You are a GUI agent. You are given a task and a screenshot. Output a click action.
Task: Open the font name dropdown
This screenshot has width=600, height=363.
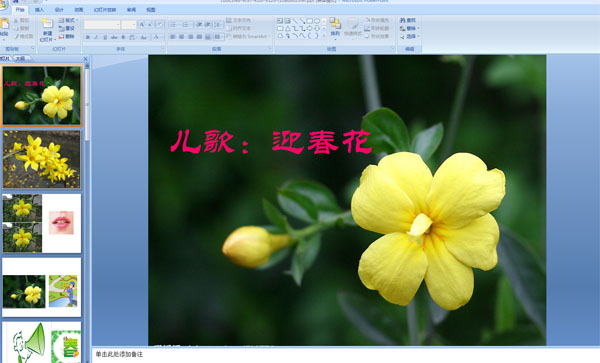[x=118, y=24]
